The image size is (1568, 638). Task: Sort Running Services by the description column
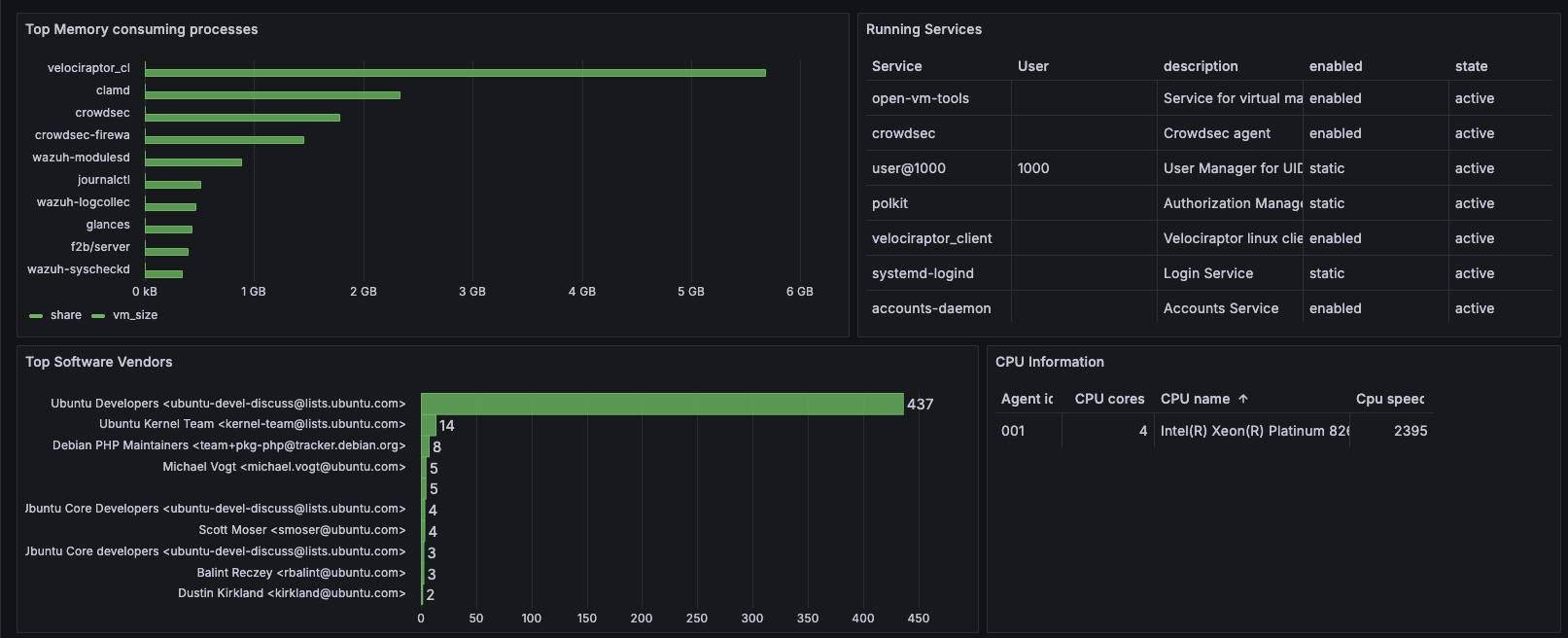point(1201,66)
